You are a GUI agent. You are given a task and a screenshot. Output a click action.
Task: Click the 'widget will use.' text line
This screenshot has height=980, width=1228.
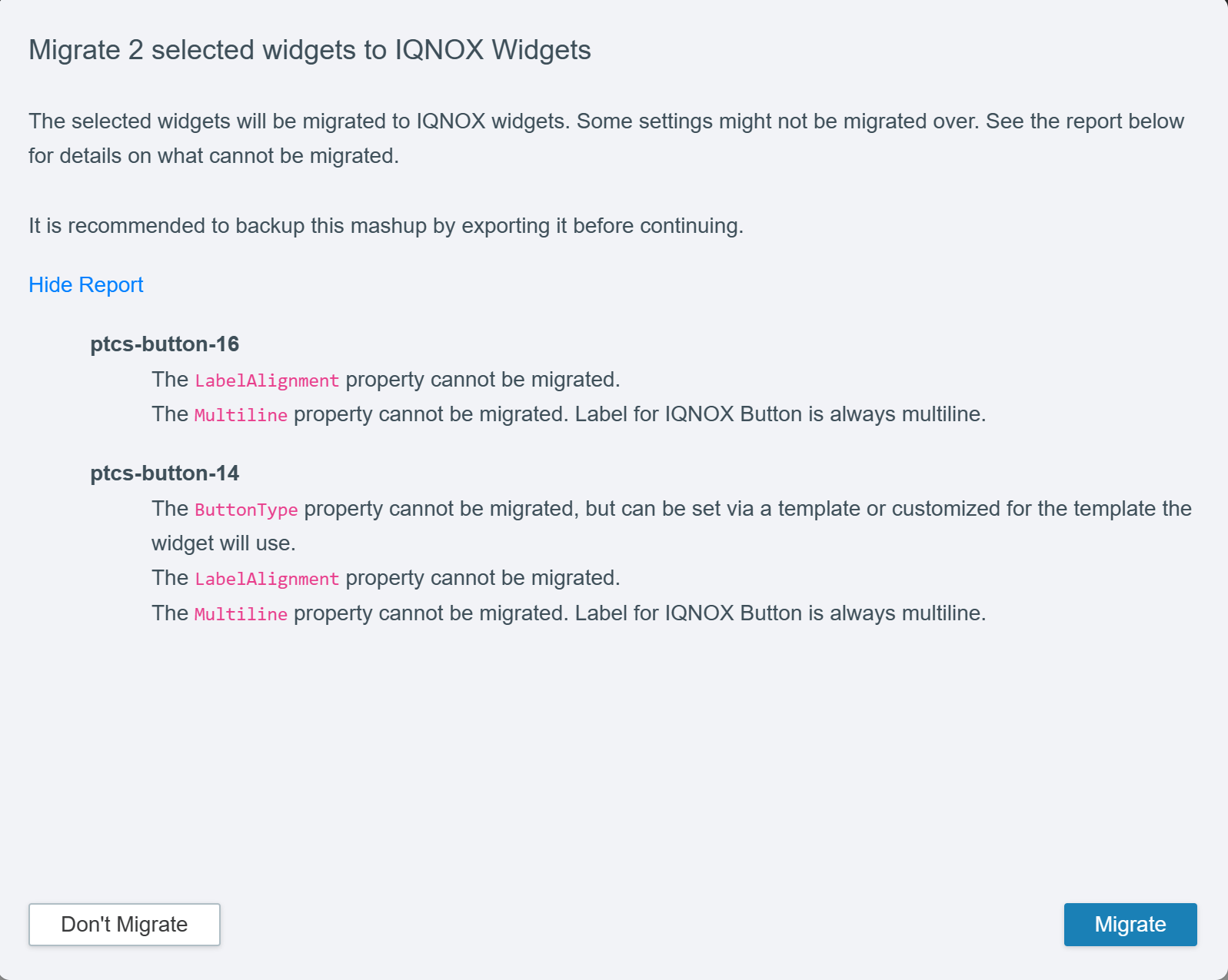[x=223, y=543]
